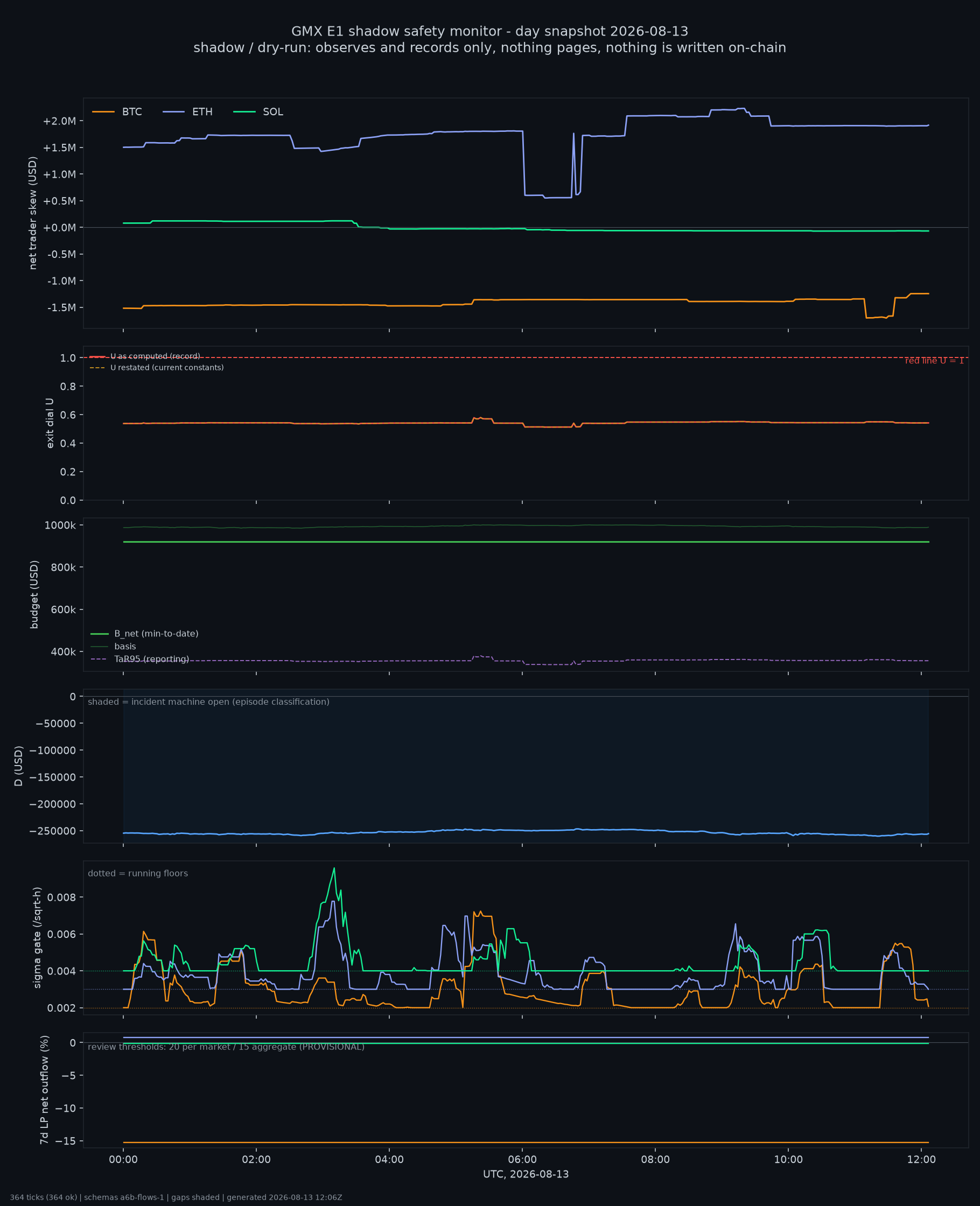Click the 'red line U = 1' annotation
The image size is (980, 1206).
[x=934, y=361]
